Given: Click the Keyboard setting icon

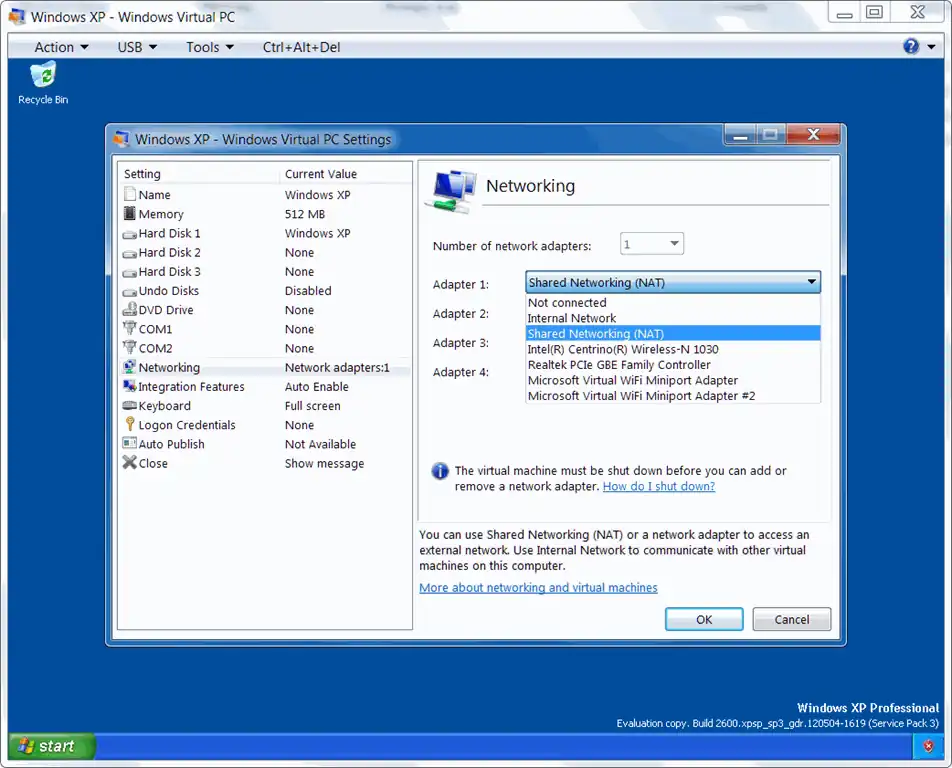Looking at the screenshot, I should pyautogui.click(x=129, y=406).
